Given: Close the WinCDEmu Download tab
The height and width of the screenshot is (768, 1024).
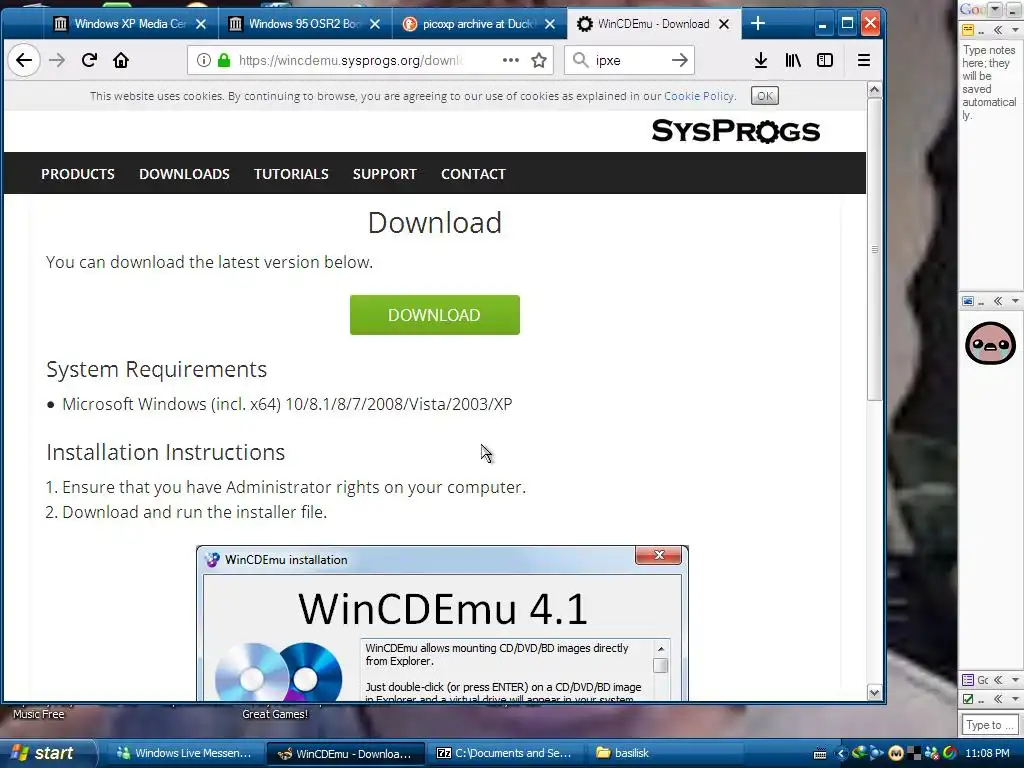Looking at the screenshot, I should pyautogui.click(x=724, y=24).
